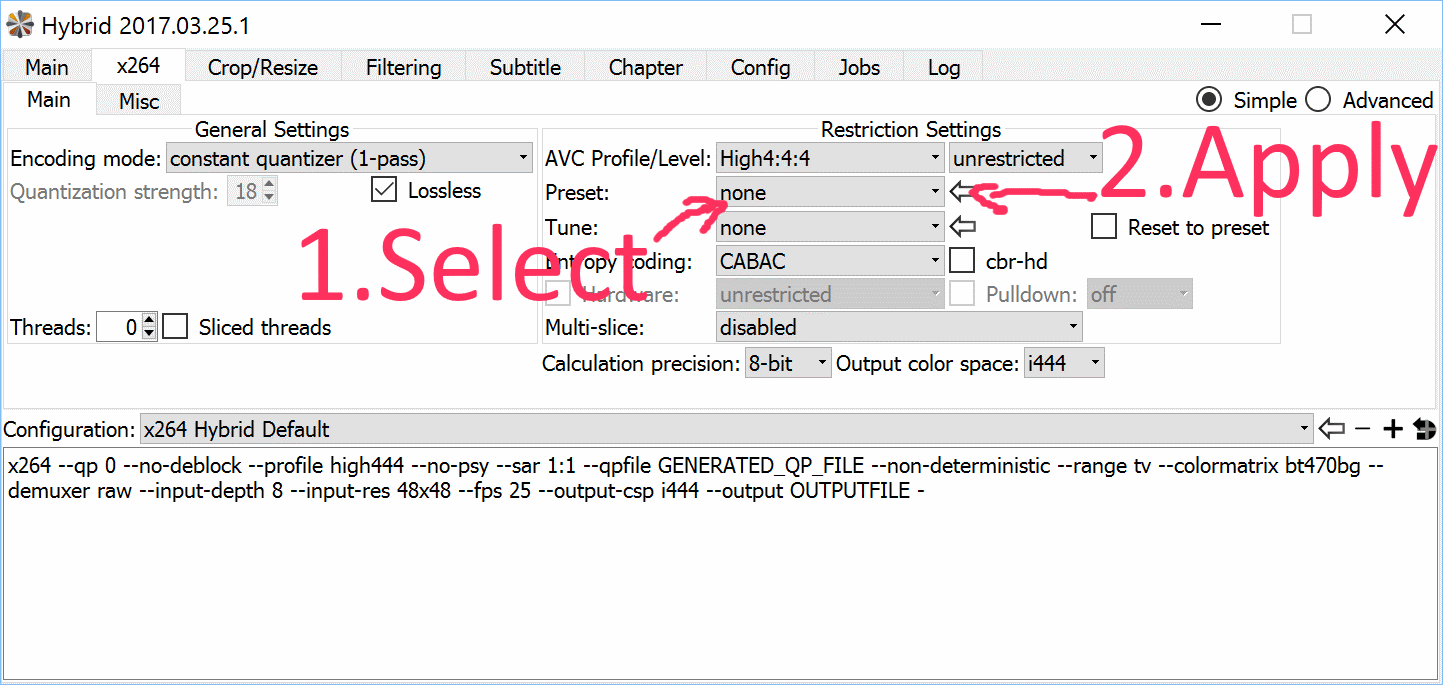The image size is (1443, 685).
Task: Open the AVC Profile High4:4:4 dropdown
Action: (x=829, y=158)
